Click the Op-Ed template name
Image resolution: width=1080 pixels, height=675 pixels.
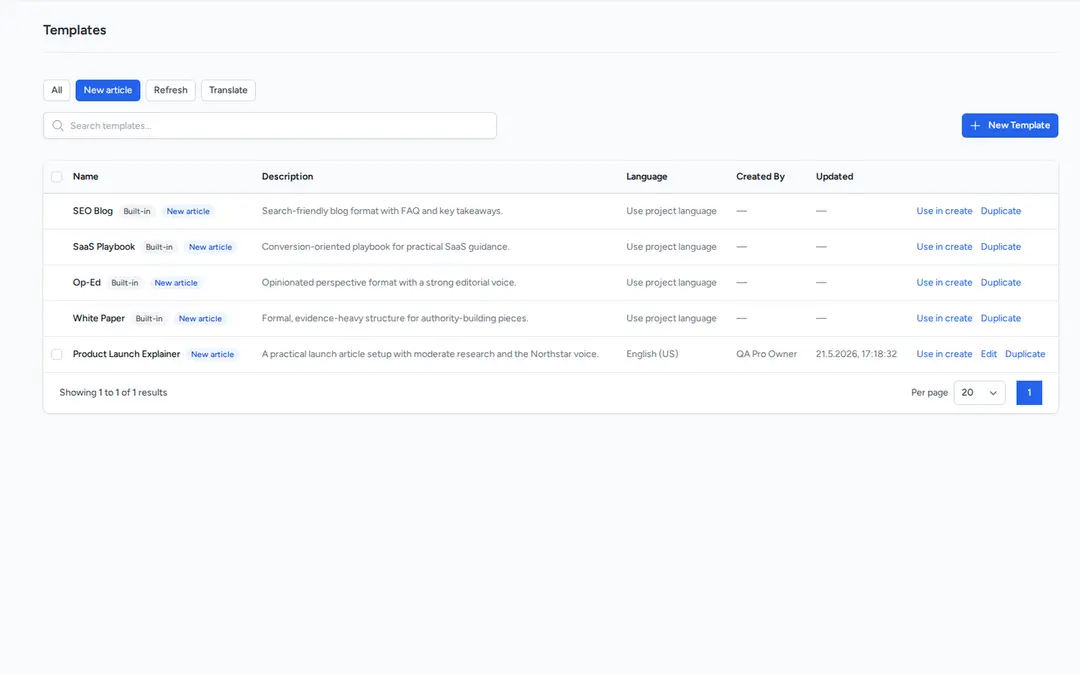[x=87, y=282]
